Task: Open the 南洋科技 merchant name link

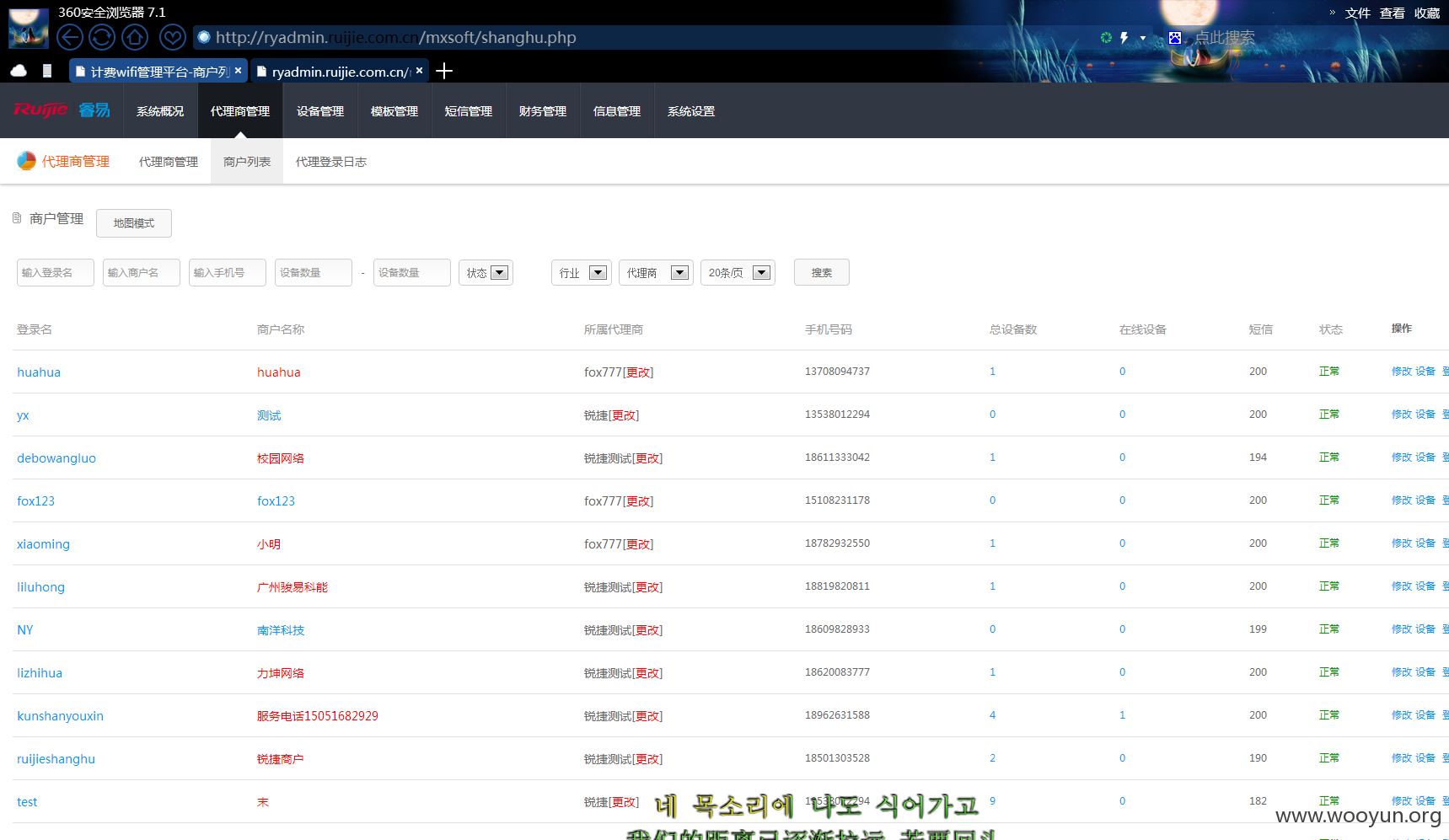Action: tap(281, 629)
